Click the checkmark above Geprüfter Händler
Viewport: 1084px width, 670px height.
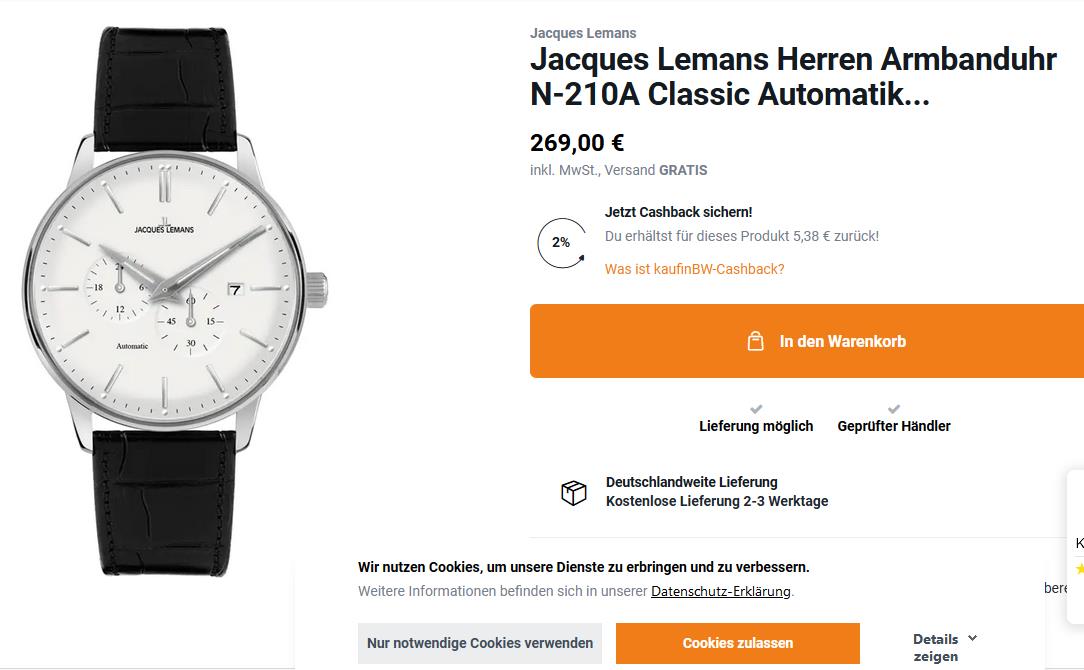894,409
